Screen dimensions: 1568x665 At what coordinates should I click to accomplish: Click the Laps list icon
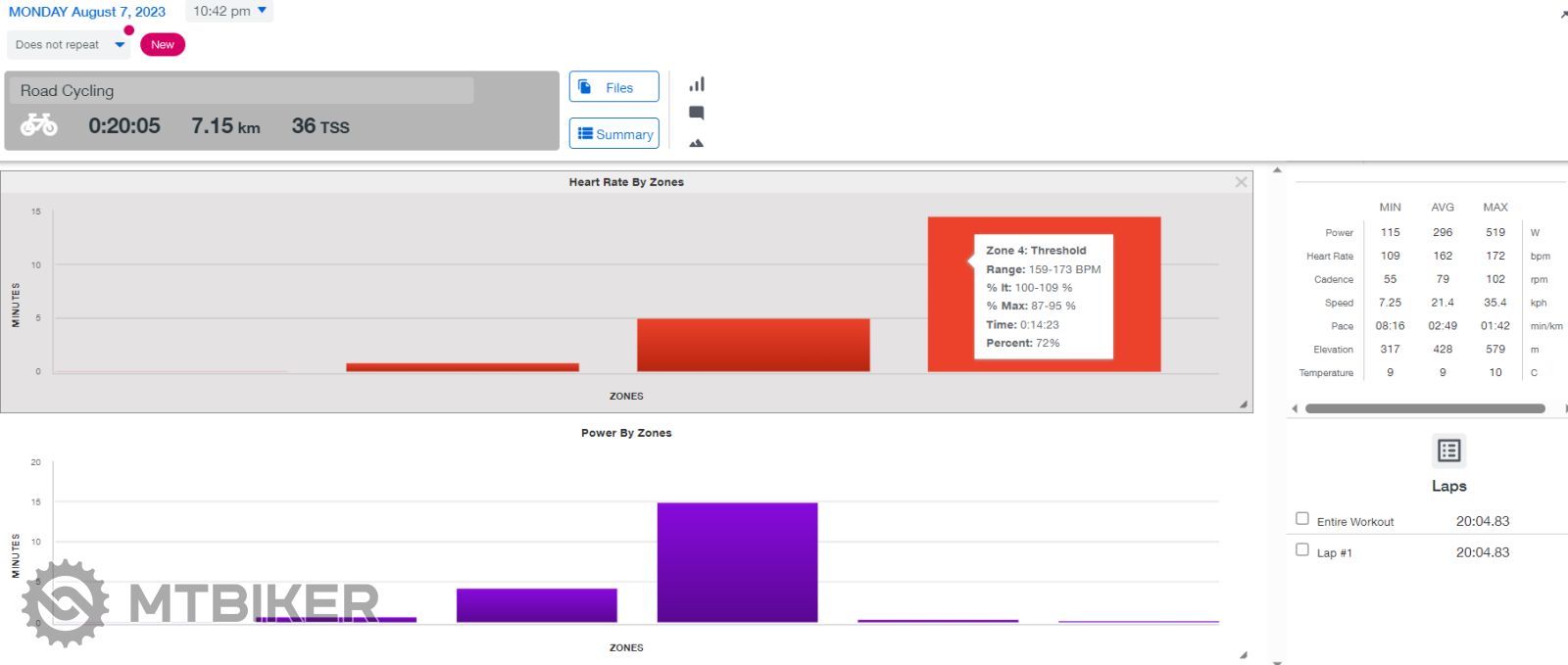(1448, 451)
